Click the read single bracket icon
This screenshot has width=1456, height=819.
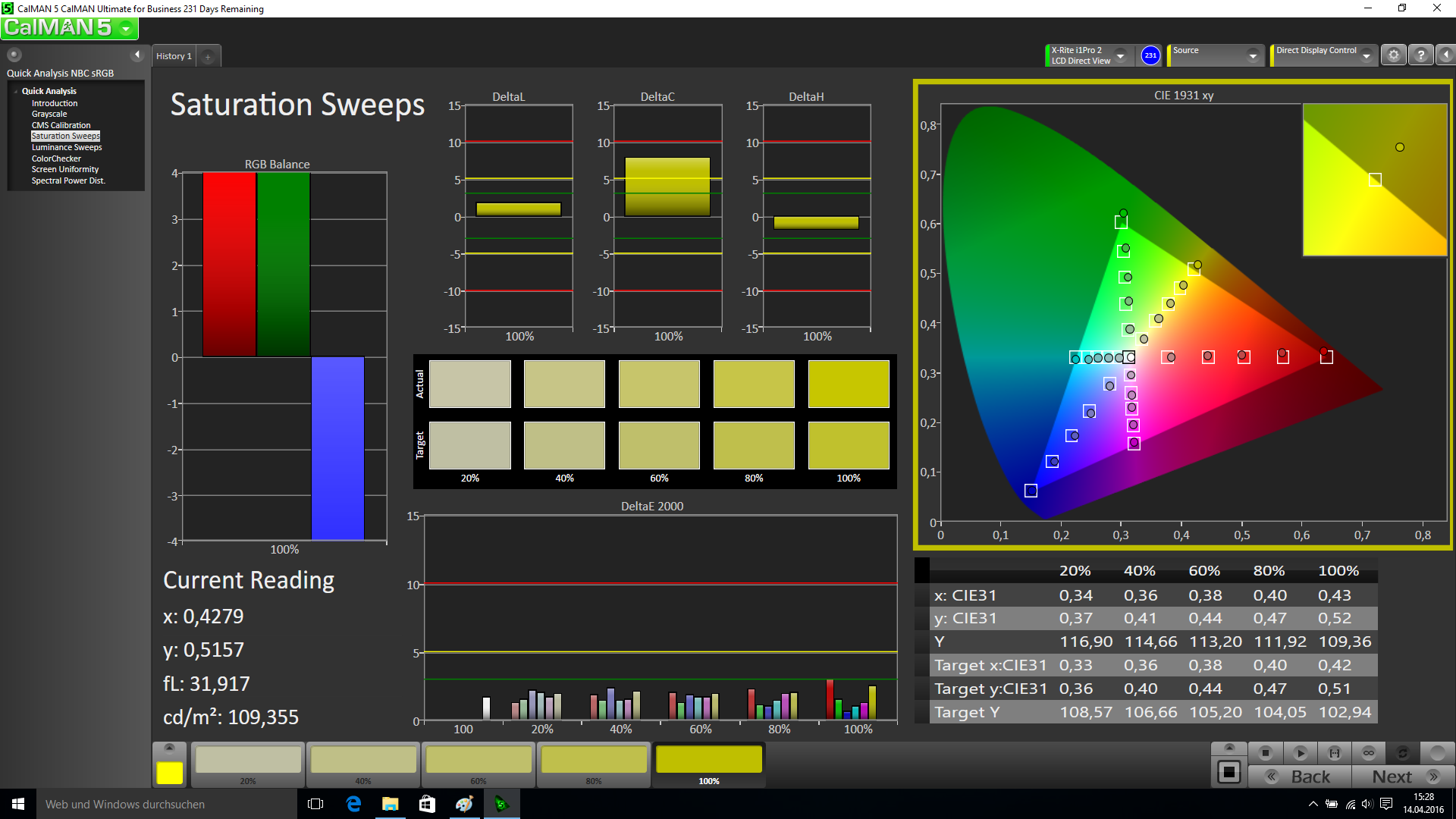pos(1334,753)
